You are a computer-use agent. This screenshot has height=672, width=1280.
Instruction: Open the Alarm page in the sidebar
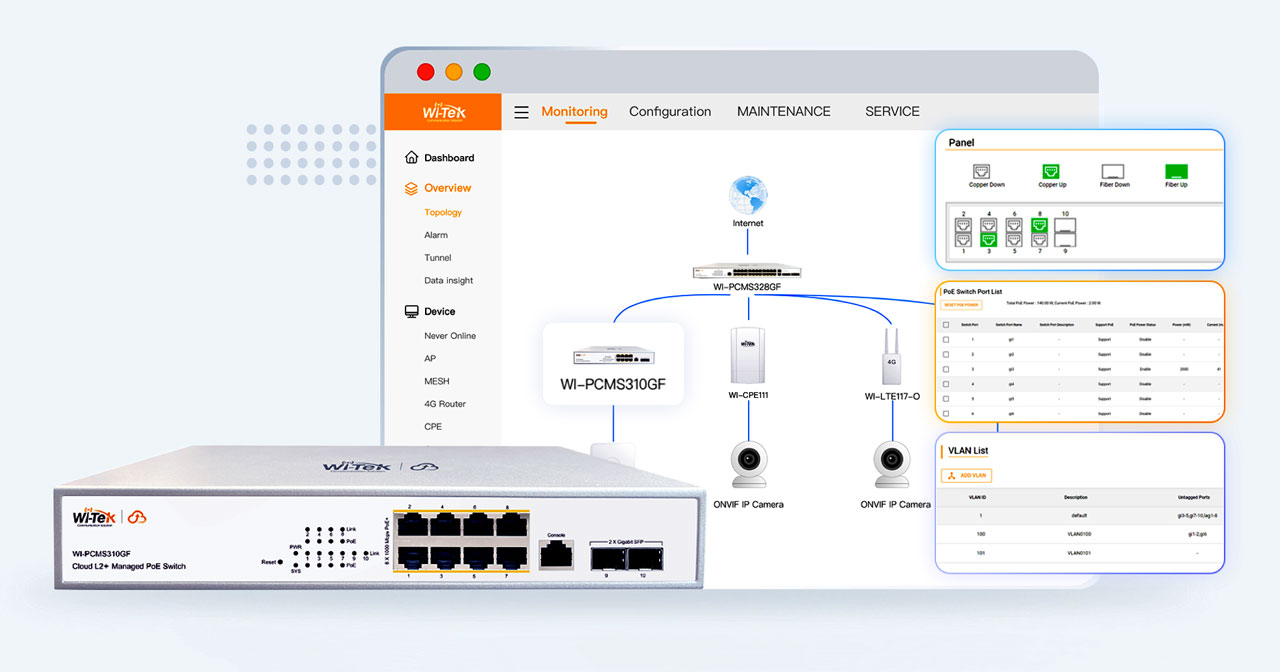(x=436, y=235)
